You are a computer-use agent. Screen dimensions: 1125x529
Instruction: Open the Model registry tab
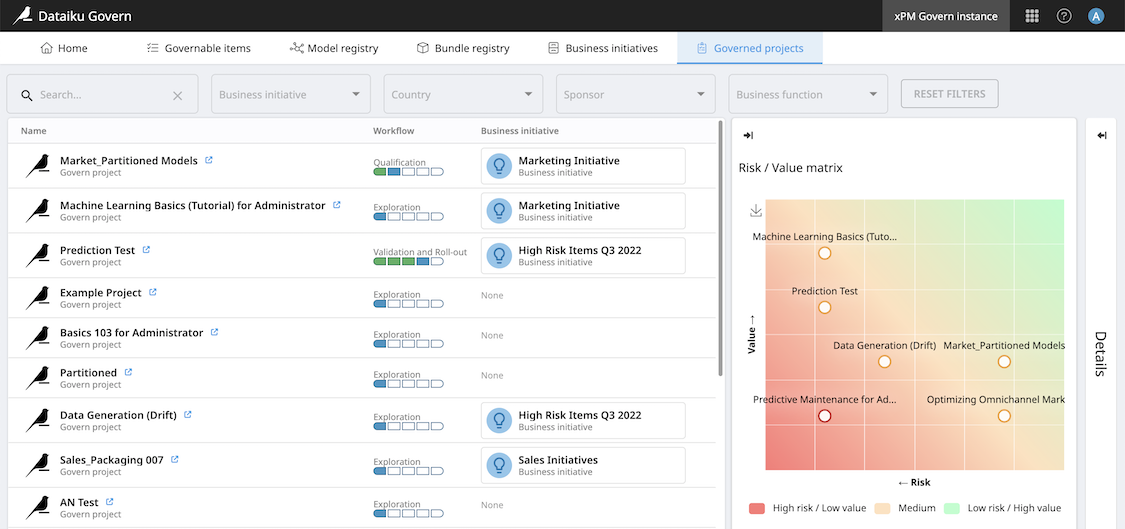pyautogui.click(x=334, y=48)
